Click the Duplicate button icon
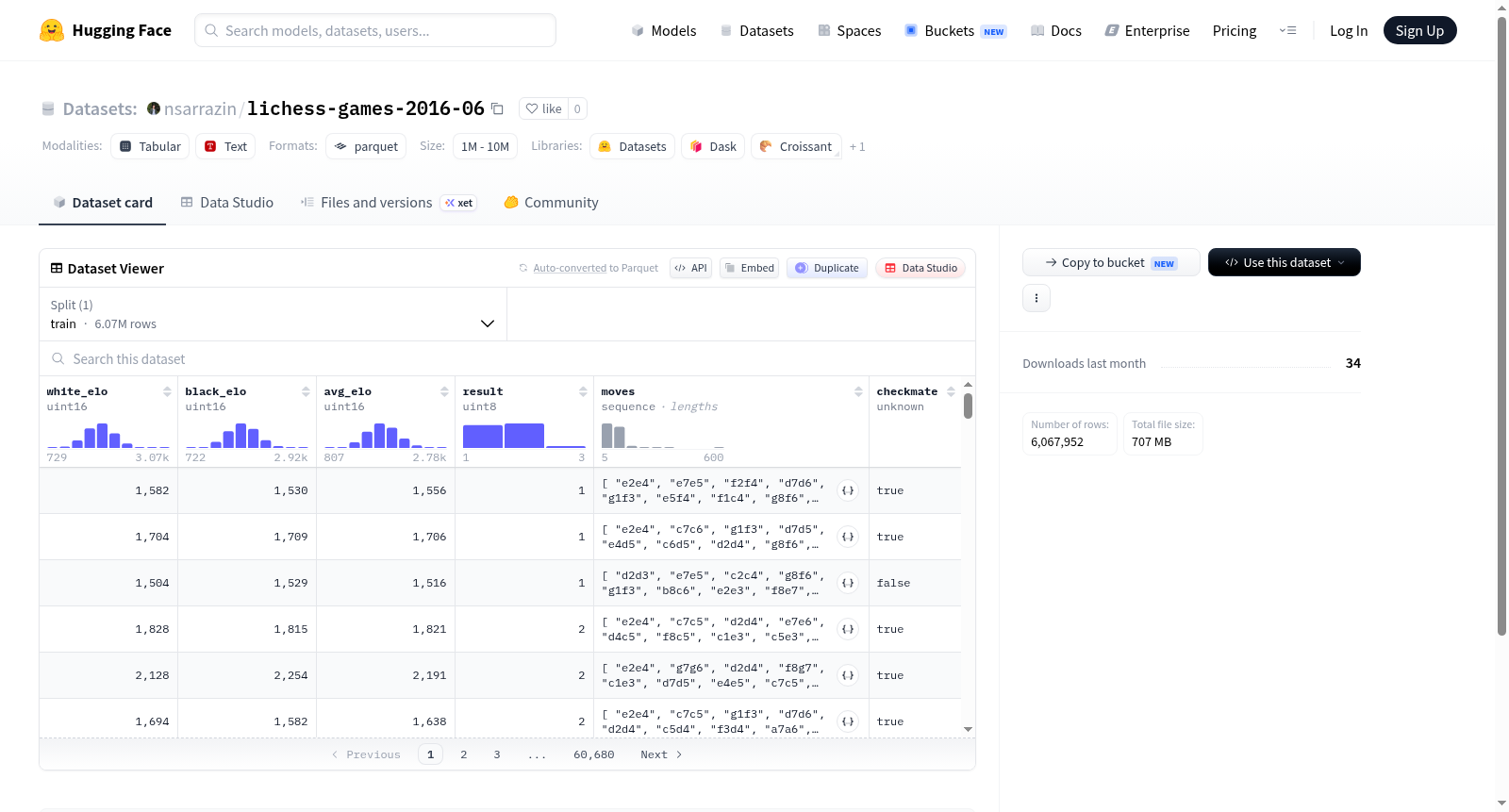 [x=802, y=268]
